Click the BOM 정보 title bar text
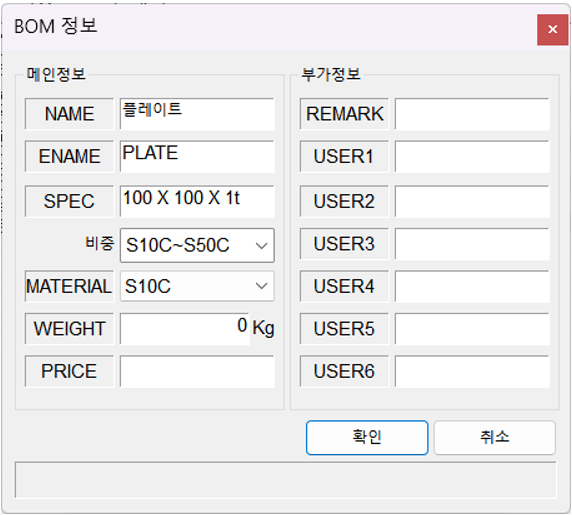Image resolution: width=572 pixels, height=515 pixels. (56, 26)
